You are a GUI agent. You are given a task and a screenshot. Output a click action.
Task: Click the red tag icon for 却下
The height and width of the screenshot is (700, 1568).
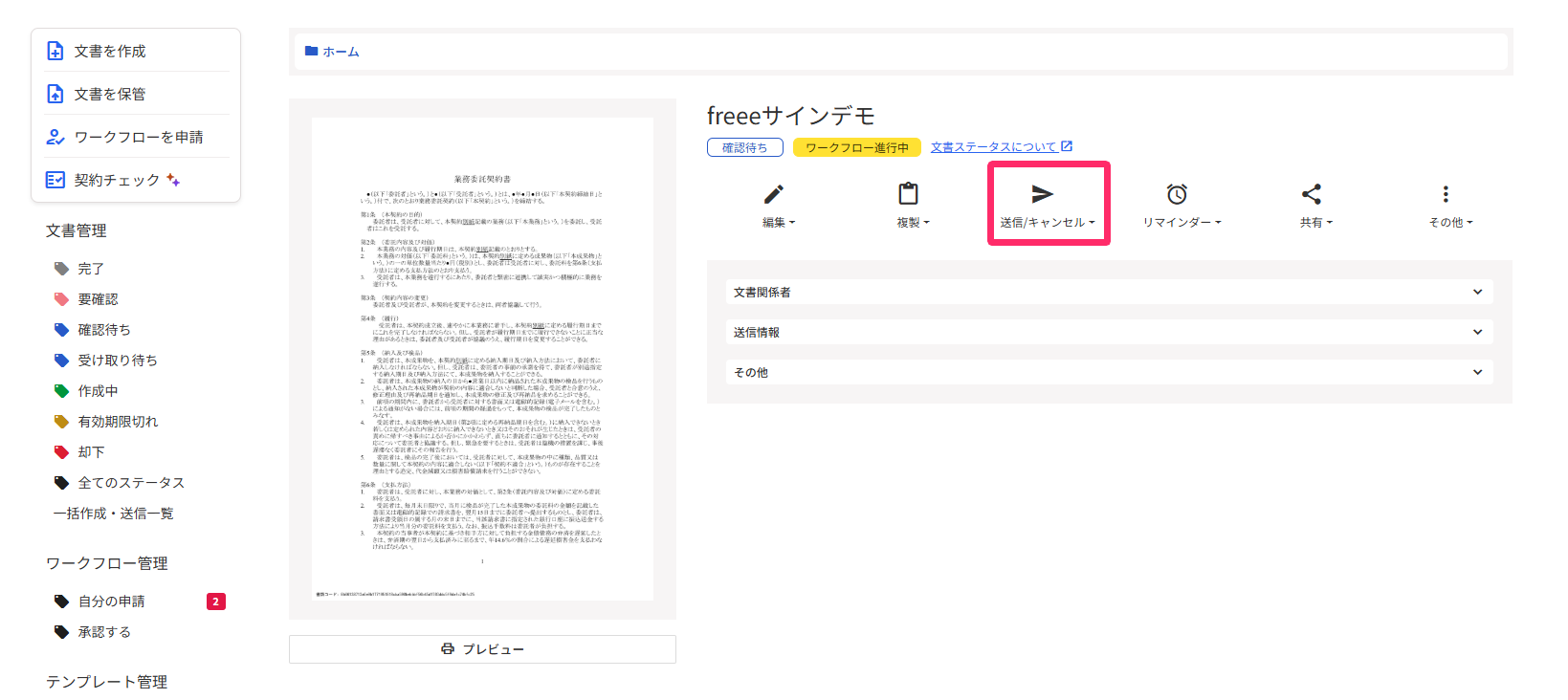coord(62,452)
